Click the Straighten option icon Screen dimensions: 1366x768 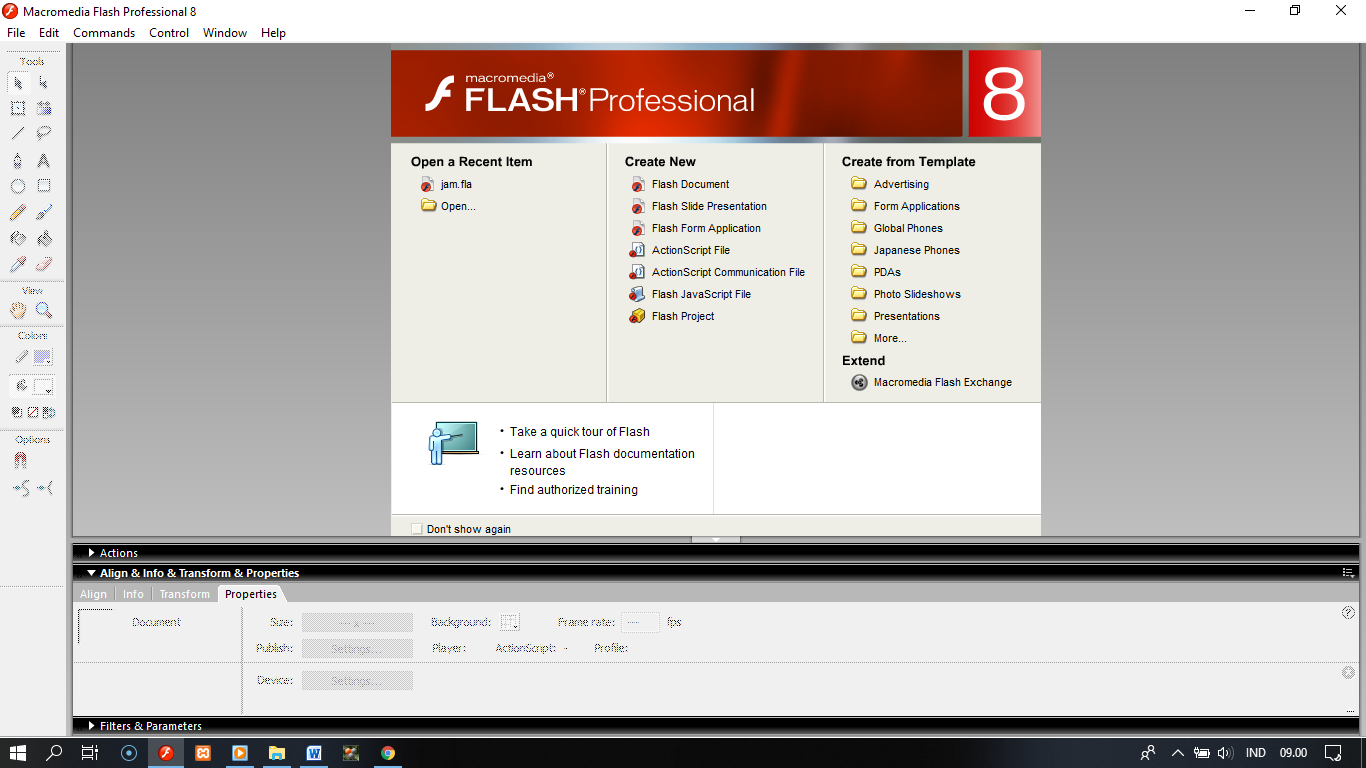pos(45,488)
